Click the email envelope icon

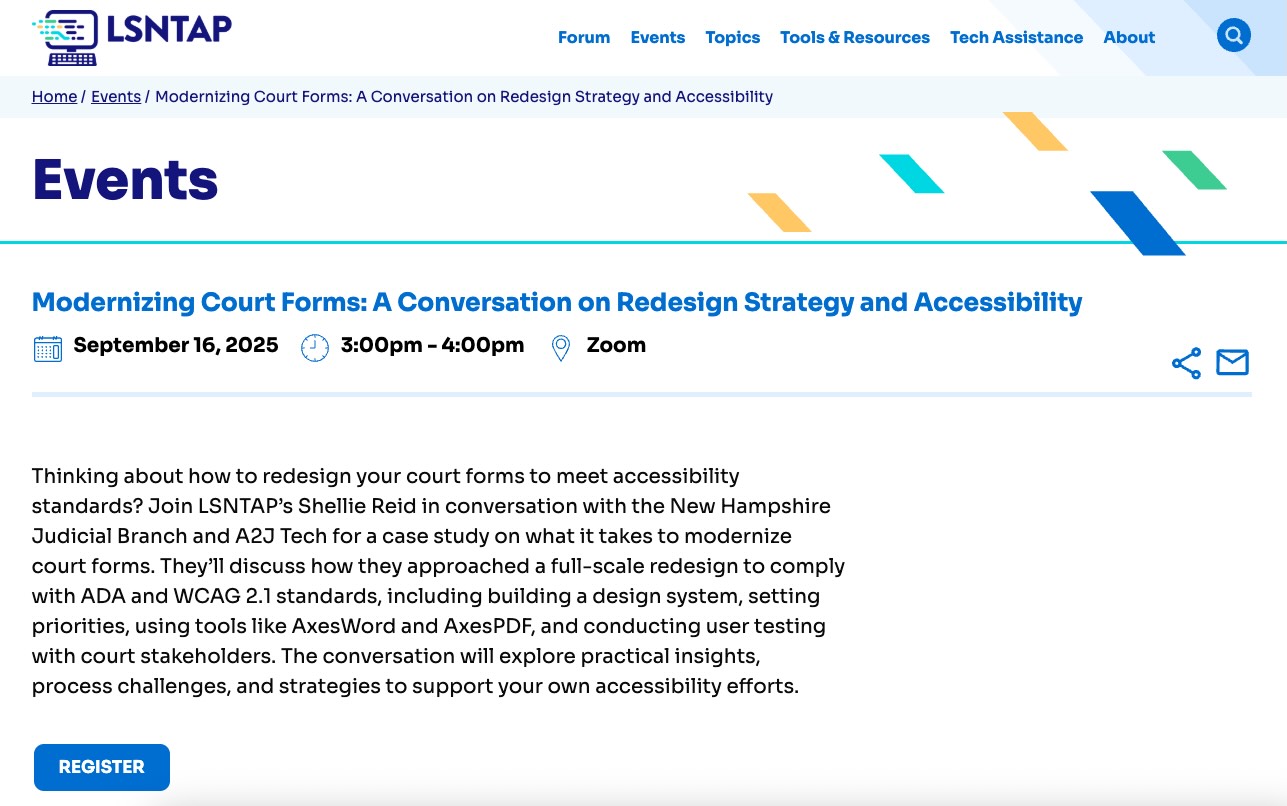(x=1232, y=362)
